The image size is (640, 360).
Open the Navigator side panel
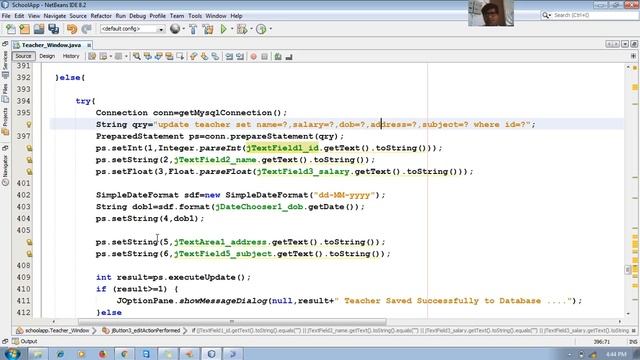(5, 171)
